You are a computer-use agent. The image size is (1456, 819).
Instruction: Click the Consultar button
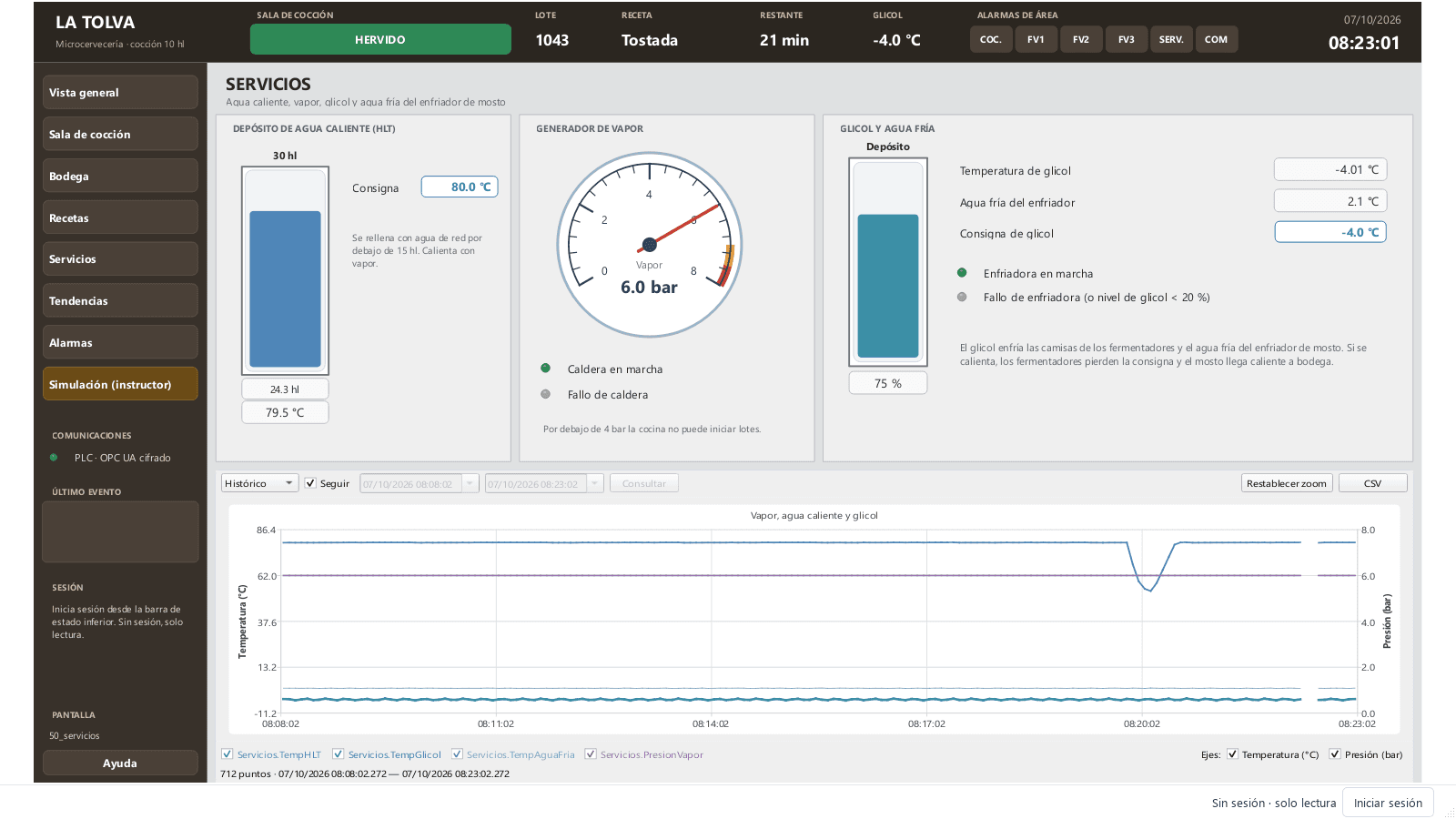point(644,483)
